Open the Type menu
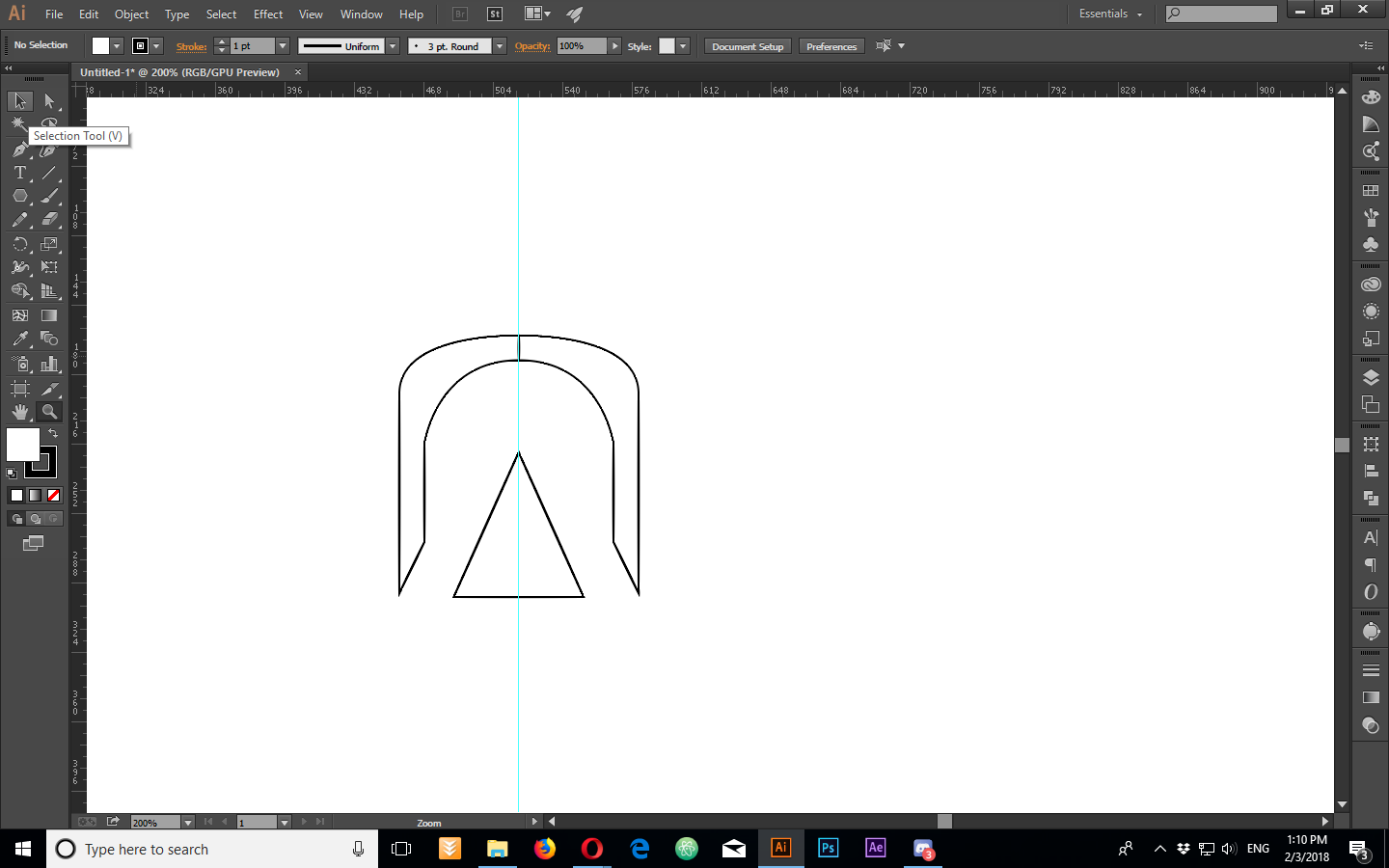1389x868 pixels. 177,14
